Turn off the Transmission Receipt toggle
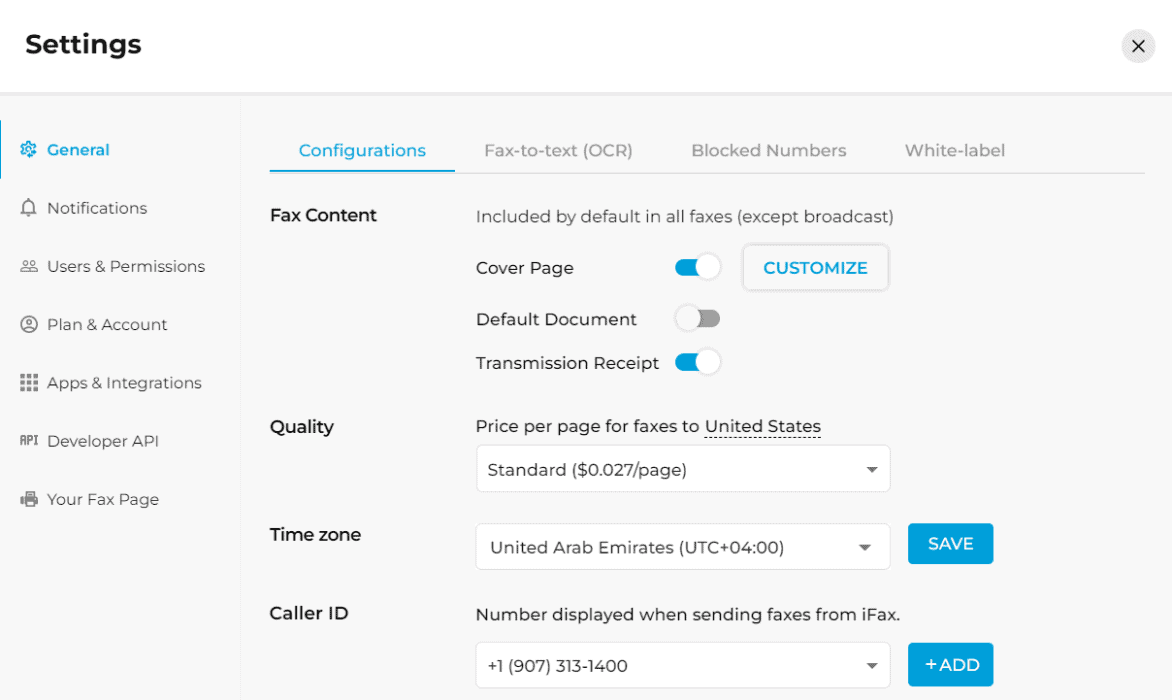The height and width of the screenshot is (700, 1172). [x=697, y=362]
